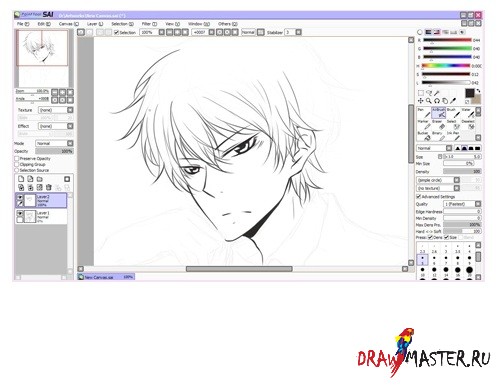Toggle the RGB slider panel

428,32
